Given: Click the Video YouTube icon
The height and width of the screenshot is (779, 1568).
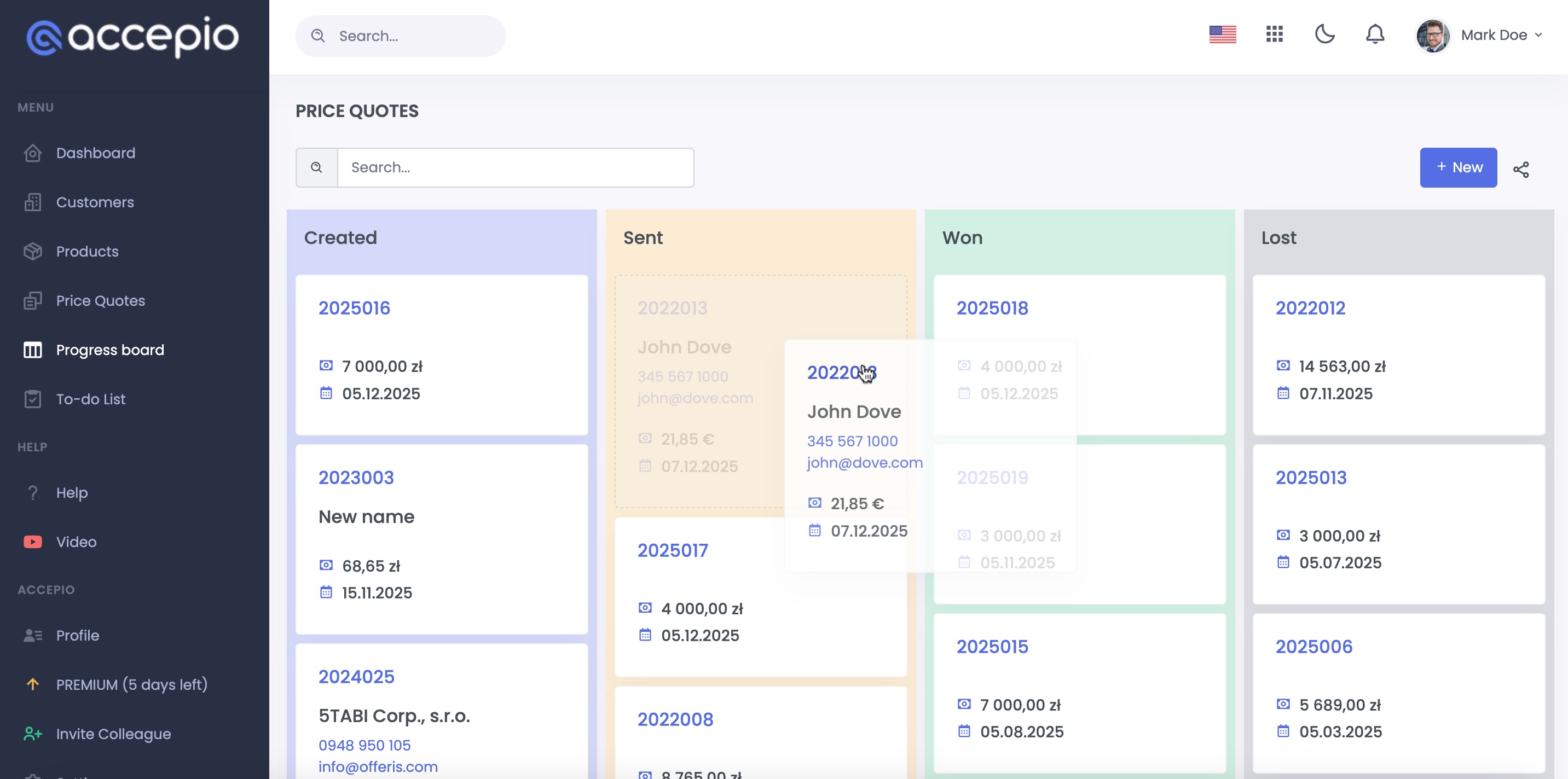Looking at the screenshot, I should pos(33,542).
